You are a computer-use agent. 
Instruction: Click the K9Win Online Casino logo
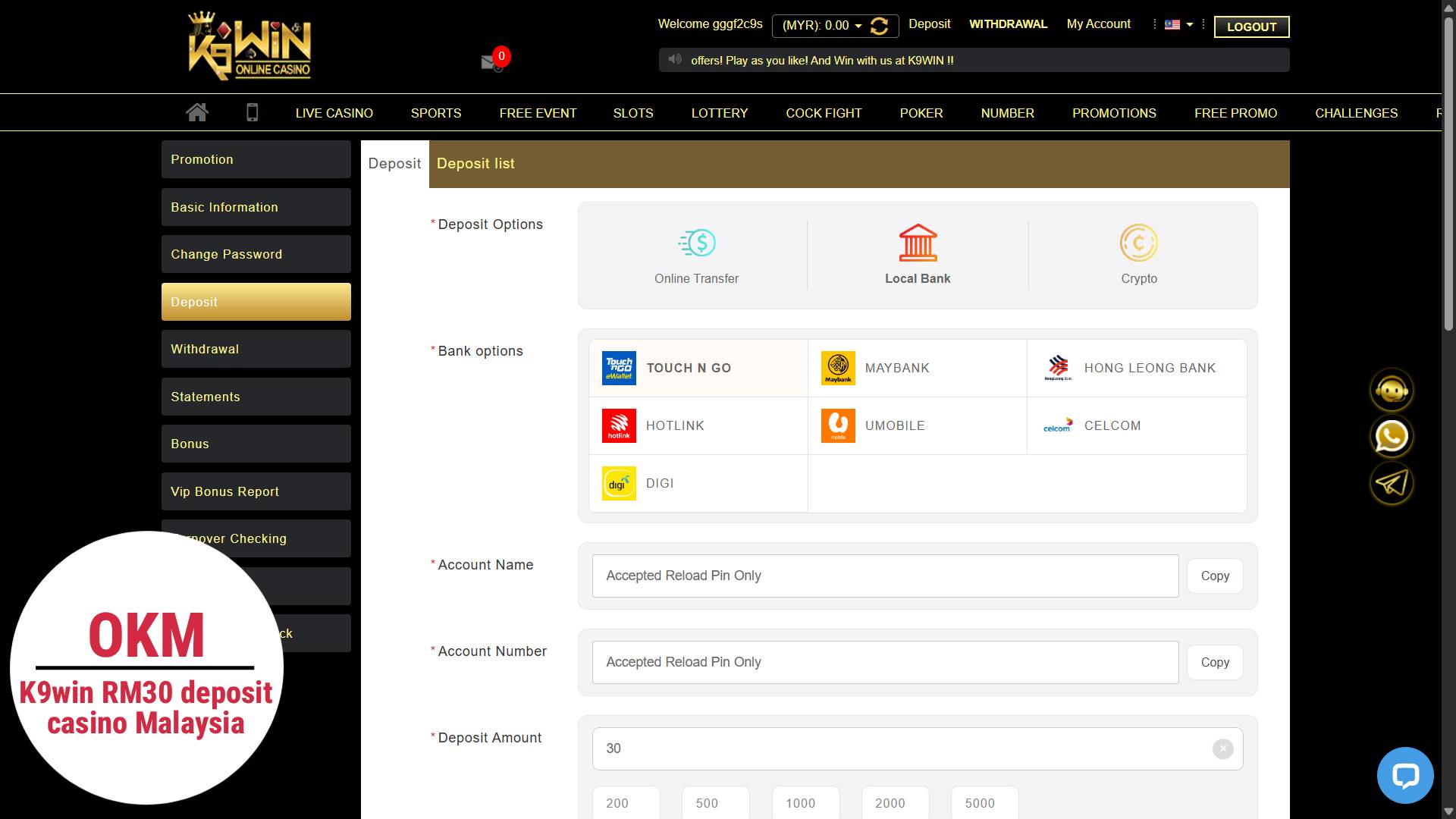pyautogui.click(x=249, y=46)
